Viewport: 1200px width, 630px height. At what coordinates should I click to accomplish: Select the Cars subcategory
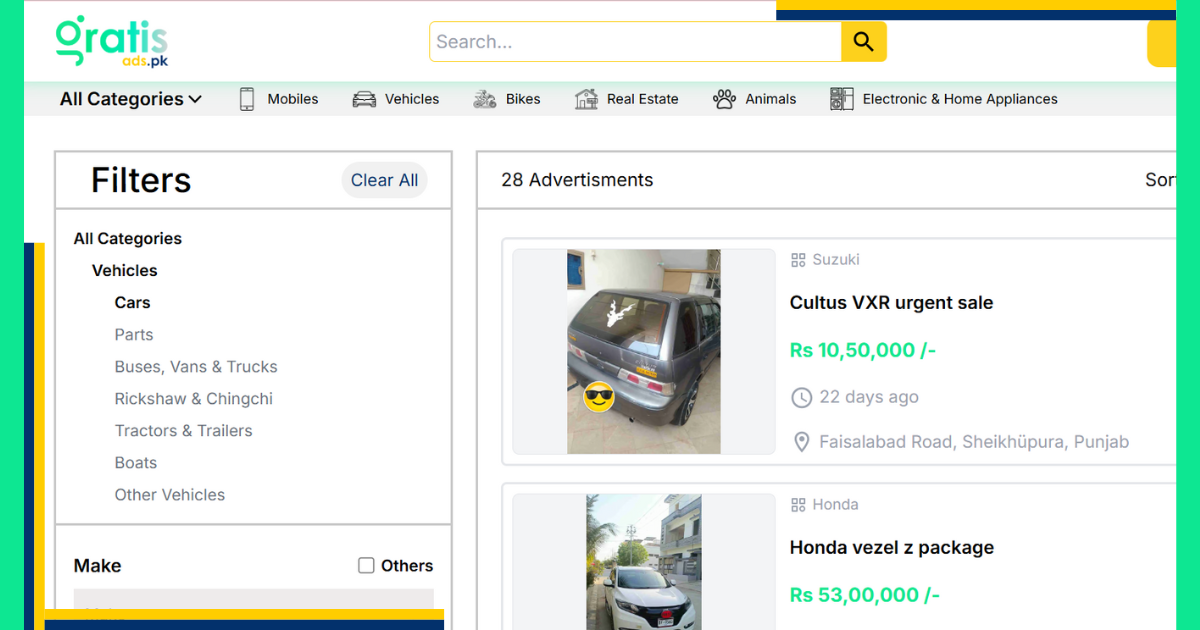[133, 303]
